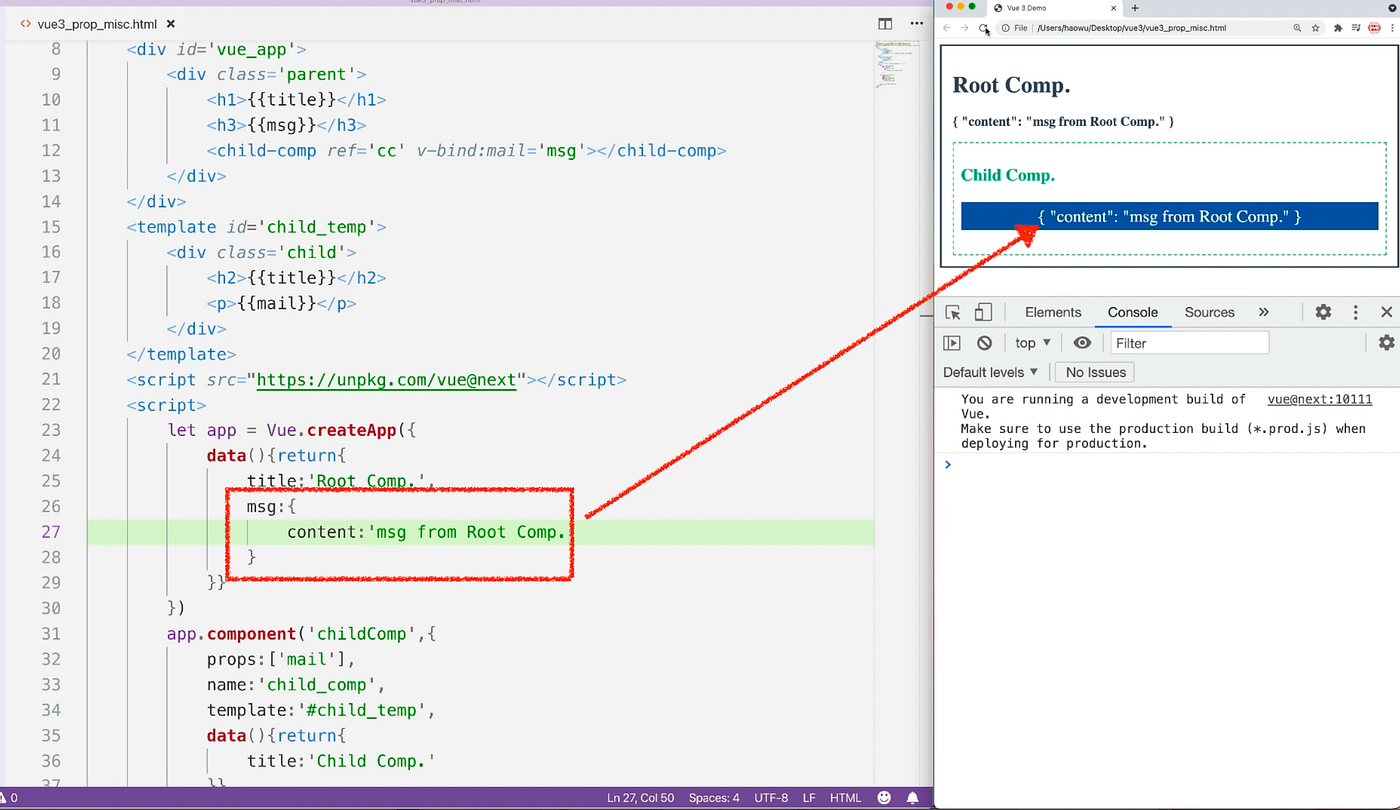Open the Chrome three-dot main menu
Viewport: 1400px width, 810px height.
click(1390, 28)
